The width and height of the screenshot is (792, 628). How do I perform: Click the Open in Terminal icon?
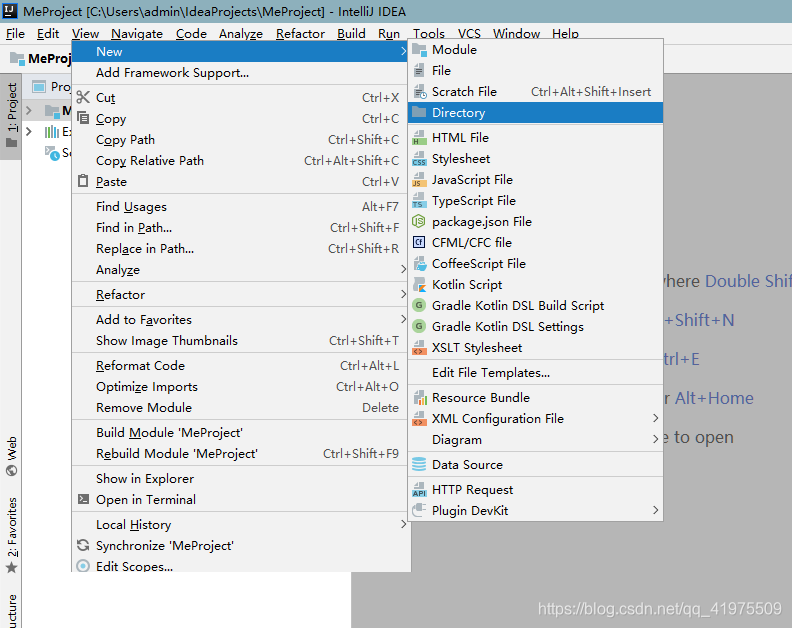pyautogui.click(x=83, y=499)
